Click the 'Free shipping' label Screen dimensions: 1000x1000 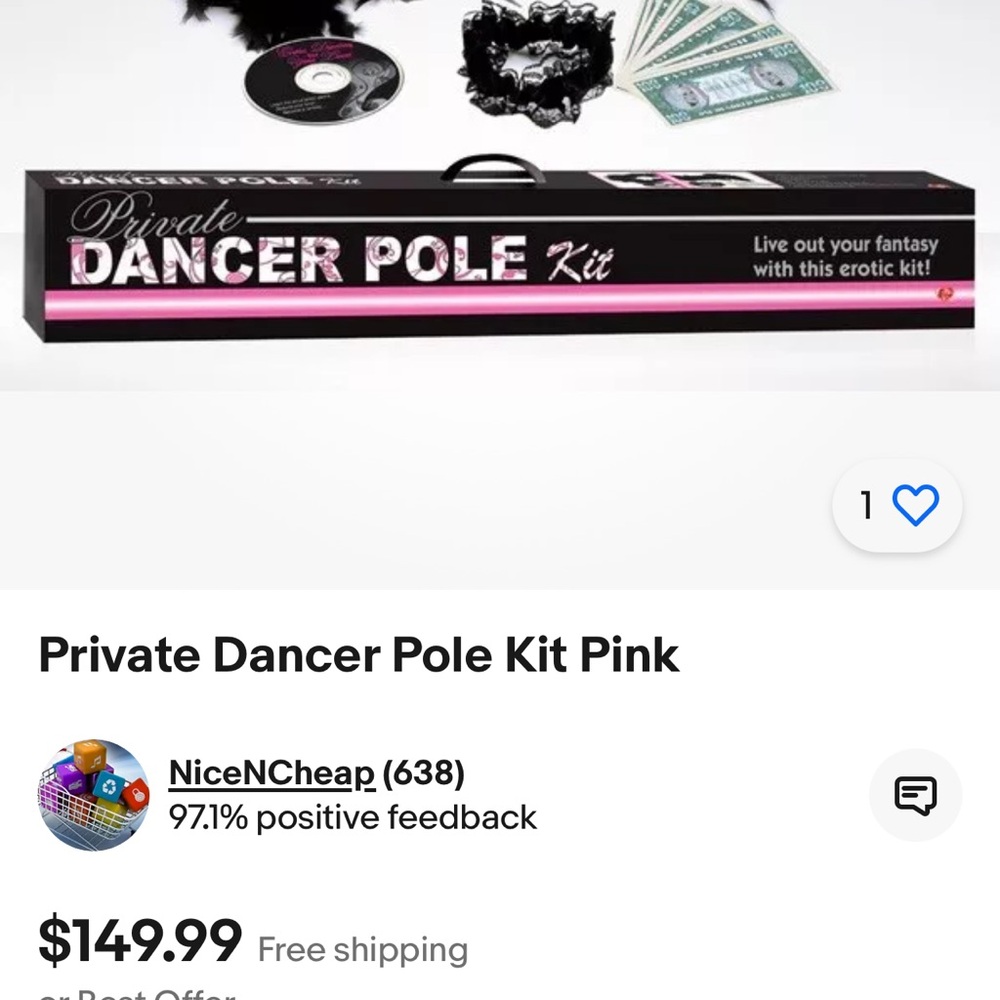pos(362,950)
